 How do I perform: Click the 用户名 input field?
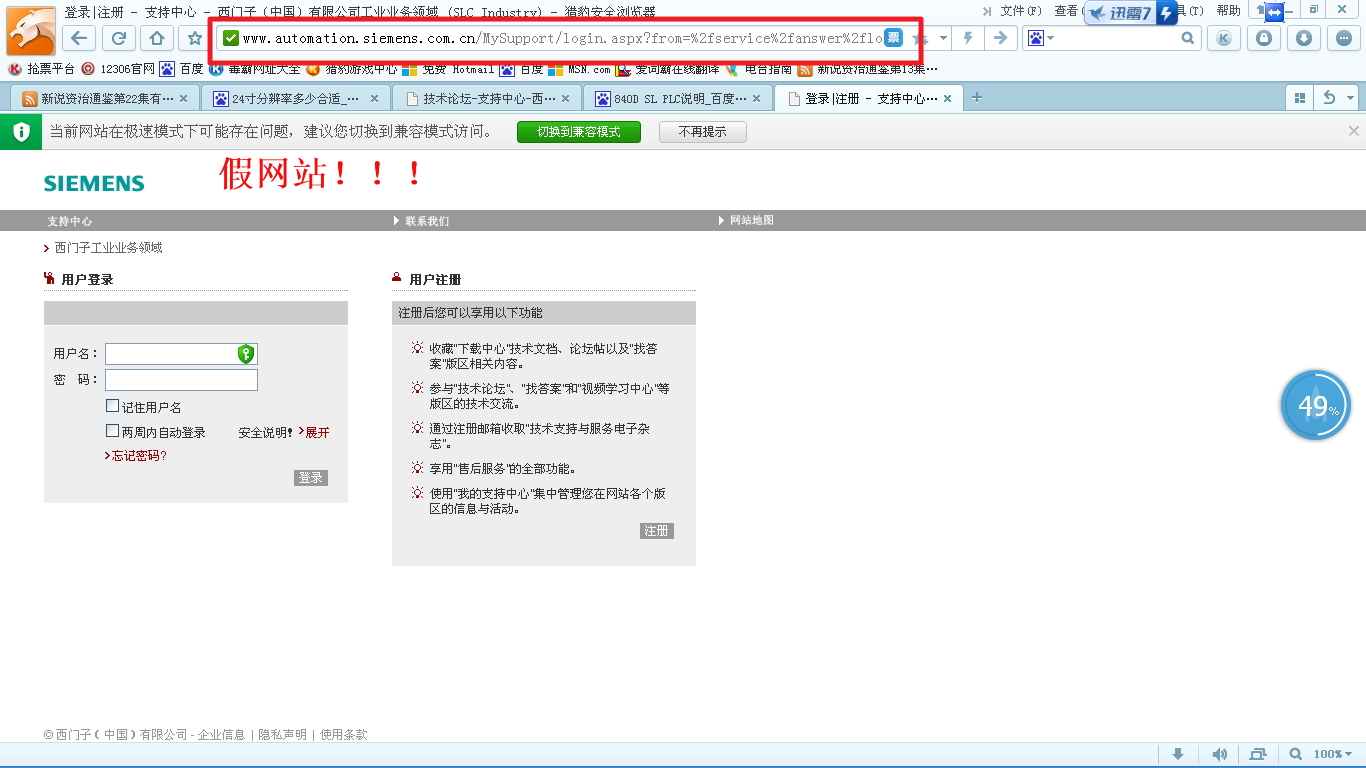[181, 354]
